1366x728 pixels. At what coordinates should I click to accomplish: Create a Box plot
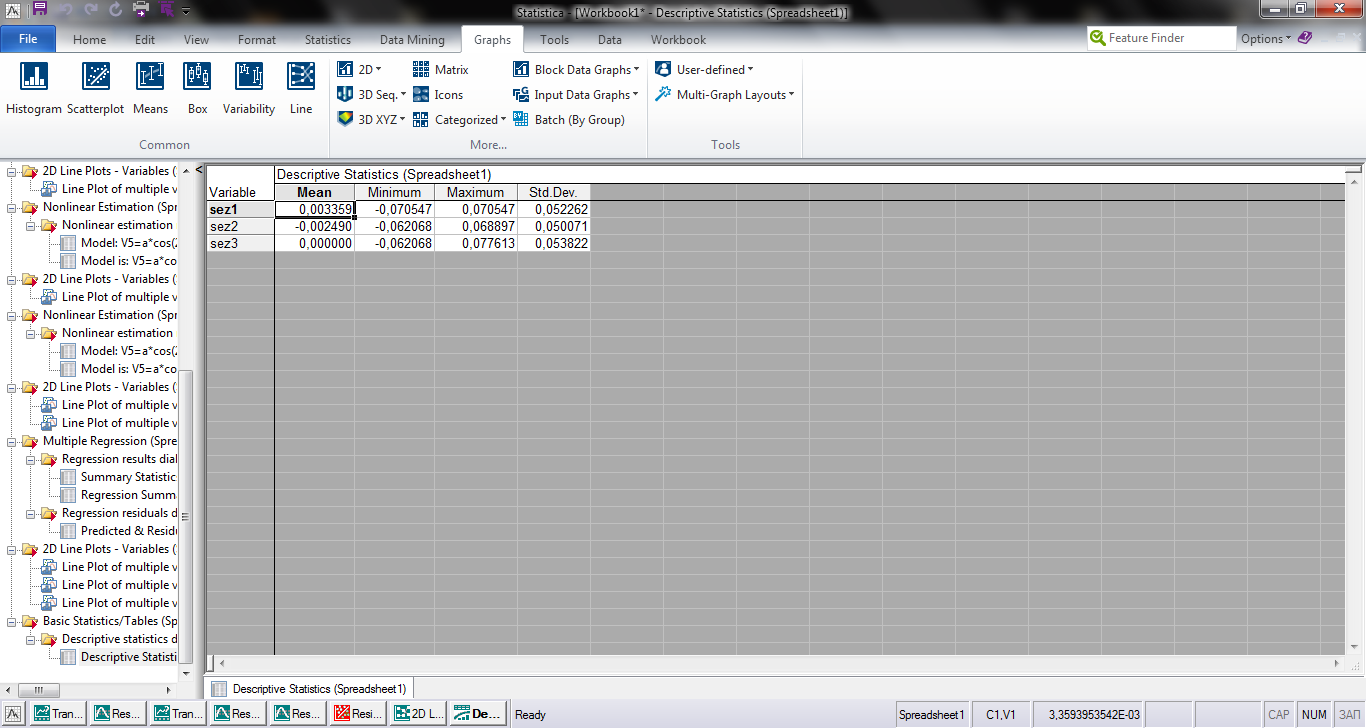click(x=197, y=88)
